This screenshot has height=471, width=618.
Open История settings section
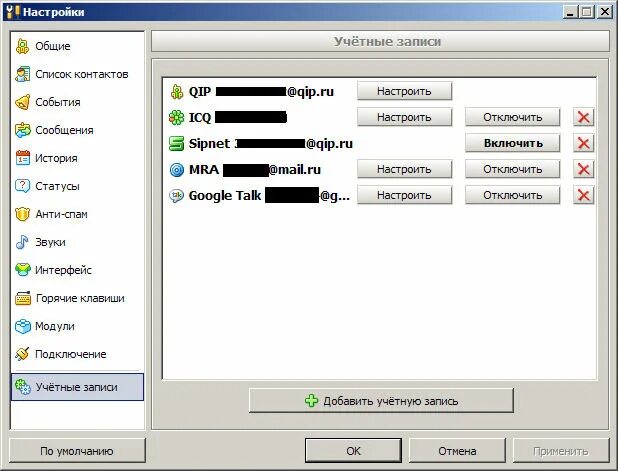[x=78, y=158]
